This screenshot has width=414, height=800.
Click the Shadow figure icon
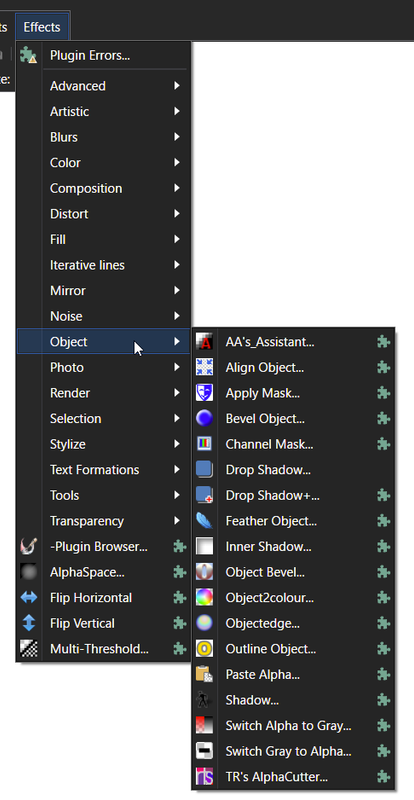point(204,700)
